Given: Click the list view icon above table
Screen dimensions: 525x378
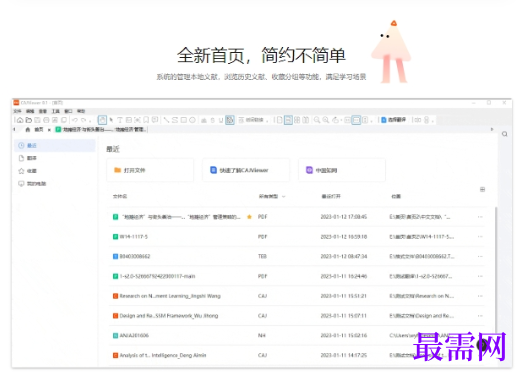Looking at the screenshot, I should [482, 190].
